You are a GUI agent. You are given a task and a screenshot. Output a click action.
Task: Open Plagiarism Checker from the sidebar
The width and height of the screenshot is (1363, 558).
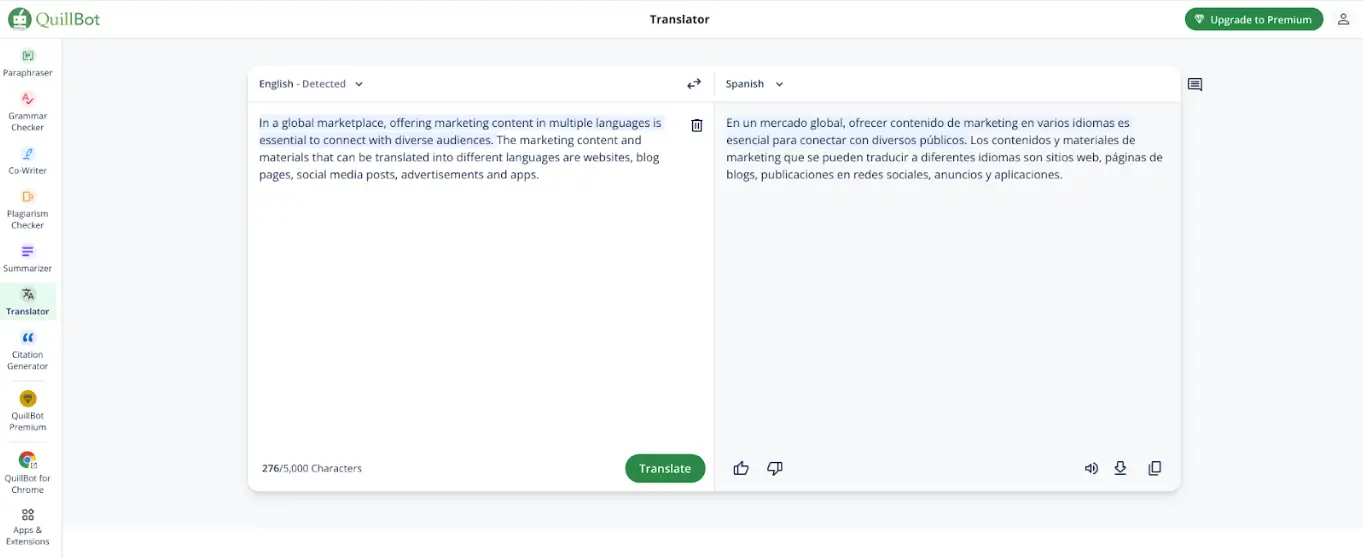[28, 208]
